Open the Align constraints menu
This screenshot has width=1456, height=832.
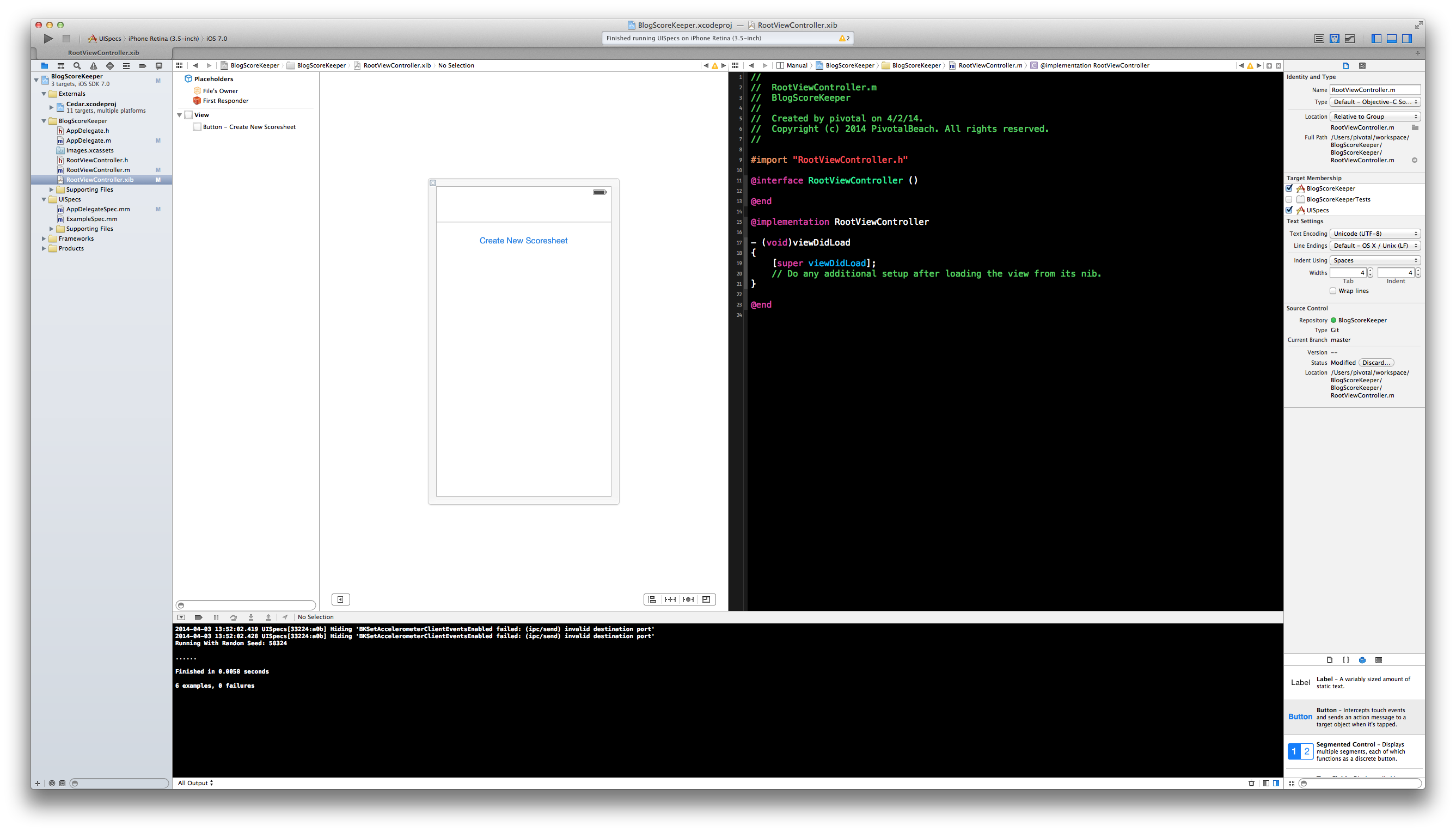[x=652, y=599]
